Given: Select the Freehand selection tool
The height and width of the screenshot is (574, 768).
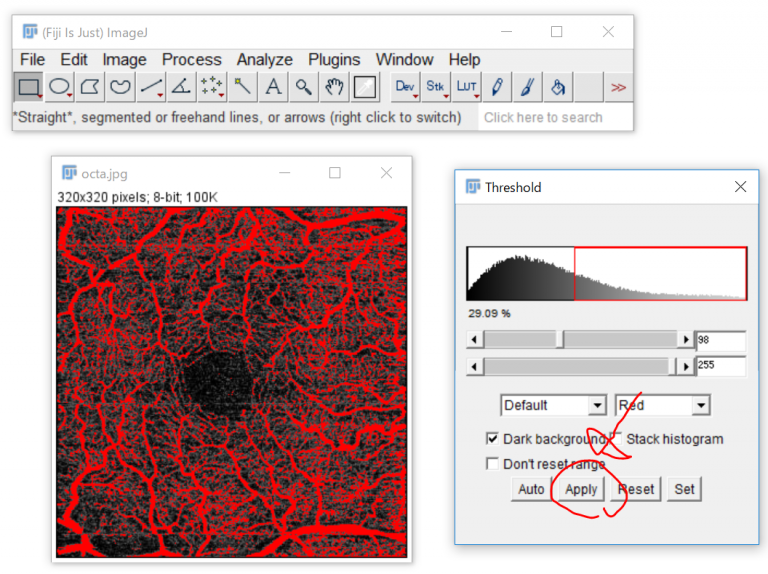Looking at the screenshot, I should tap(120, 87).
